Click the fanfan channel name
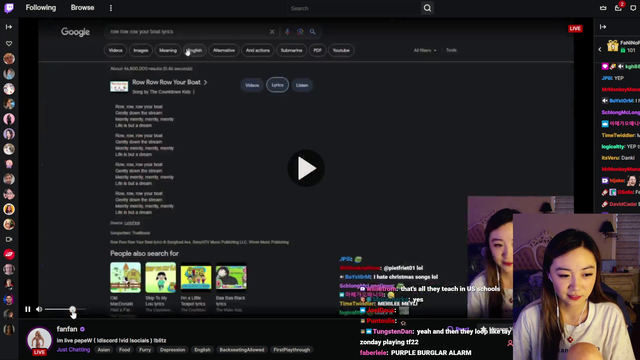The width and height of the screenshot is (640, 360). (67, 329)
